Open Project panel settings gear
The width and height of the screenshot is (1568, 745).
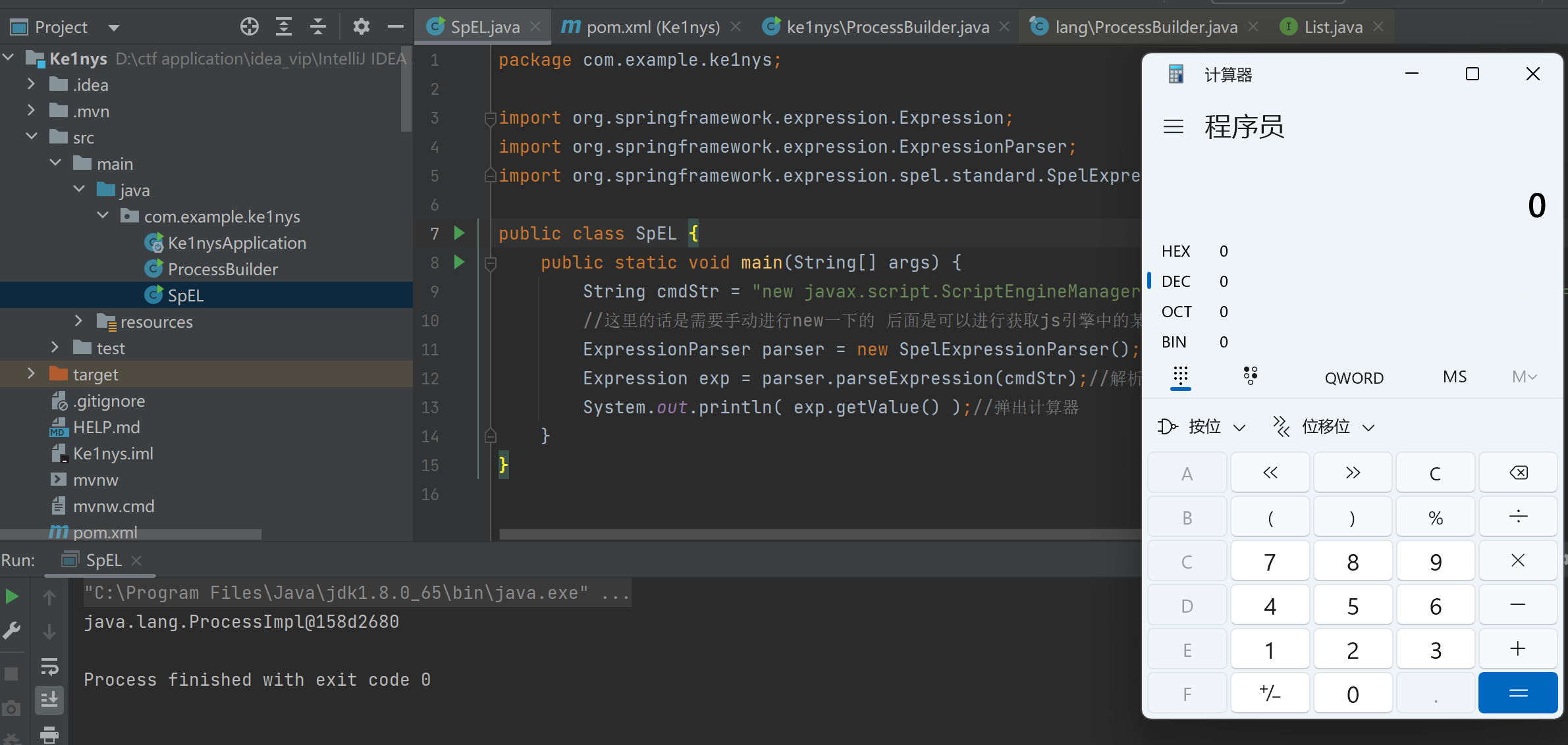tap(361, 27)
